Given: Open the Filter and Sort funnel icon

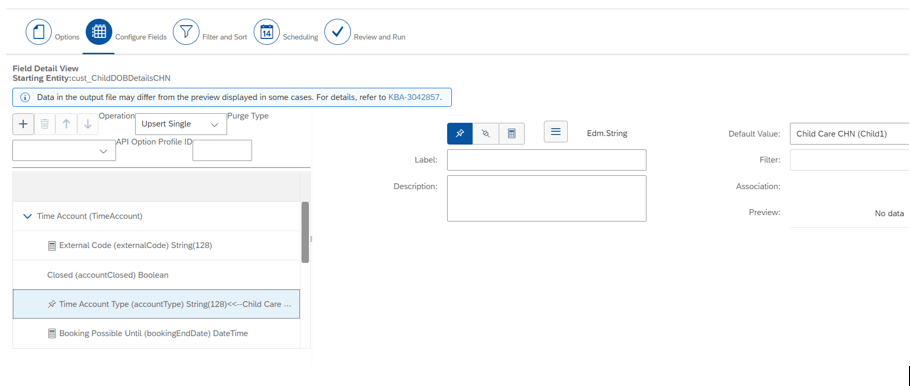Looking at the screenshot, I should tap(186, 33).
